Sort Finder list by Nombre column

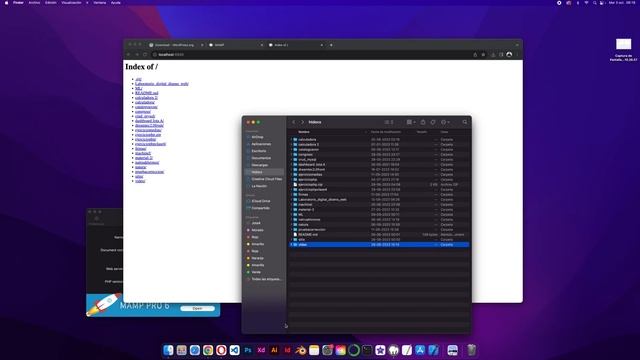coord(304,132)
